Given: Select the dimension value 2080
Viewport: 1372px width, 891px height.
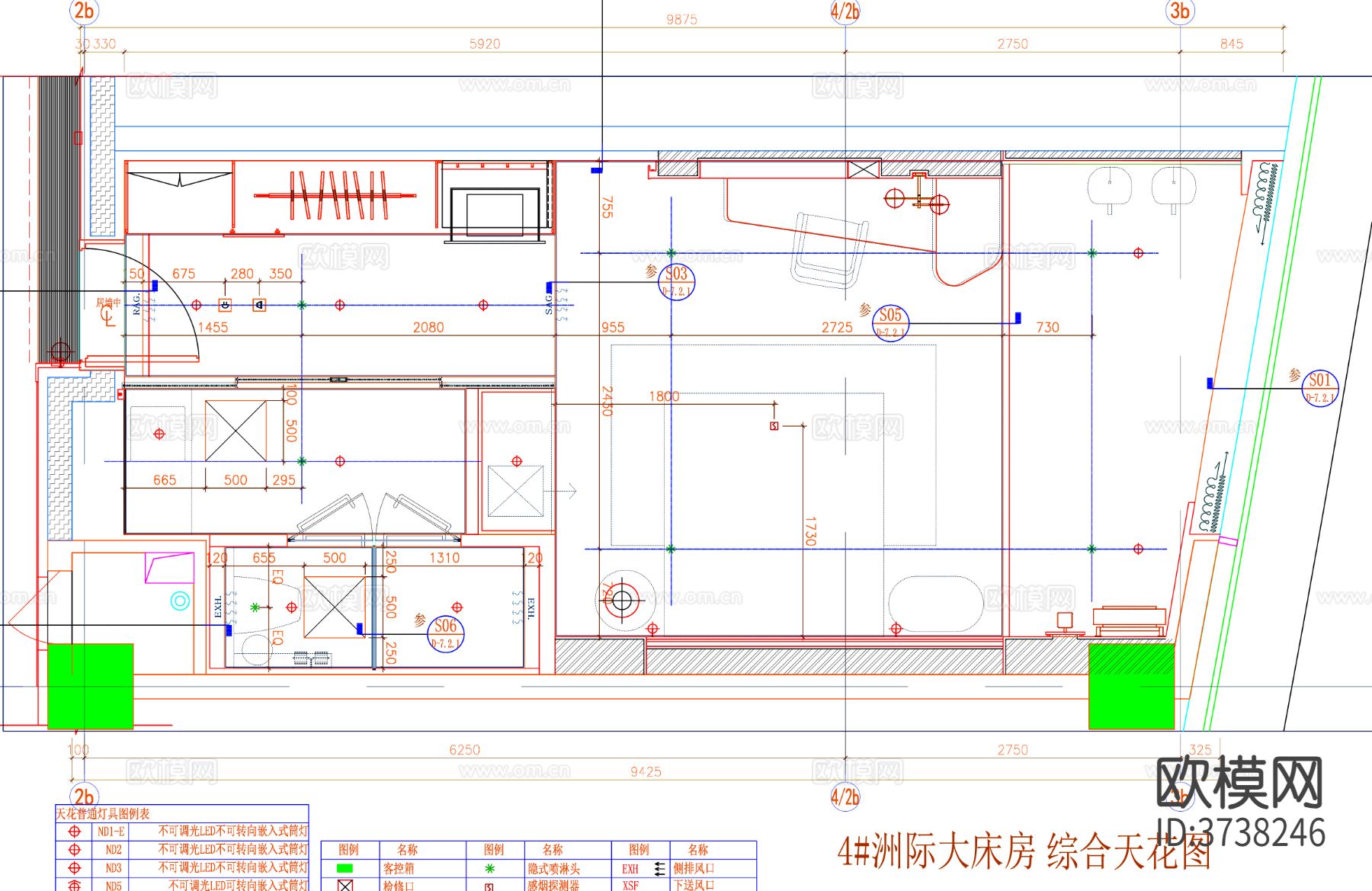Looking at the screenshot, I should point(428,327).
